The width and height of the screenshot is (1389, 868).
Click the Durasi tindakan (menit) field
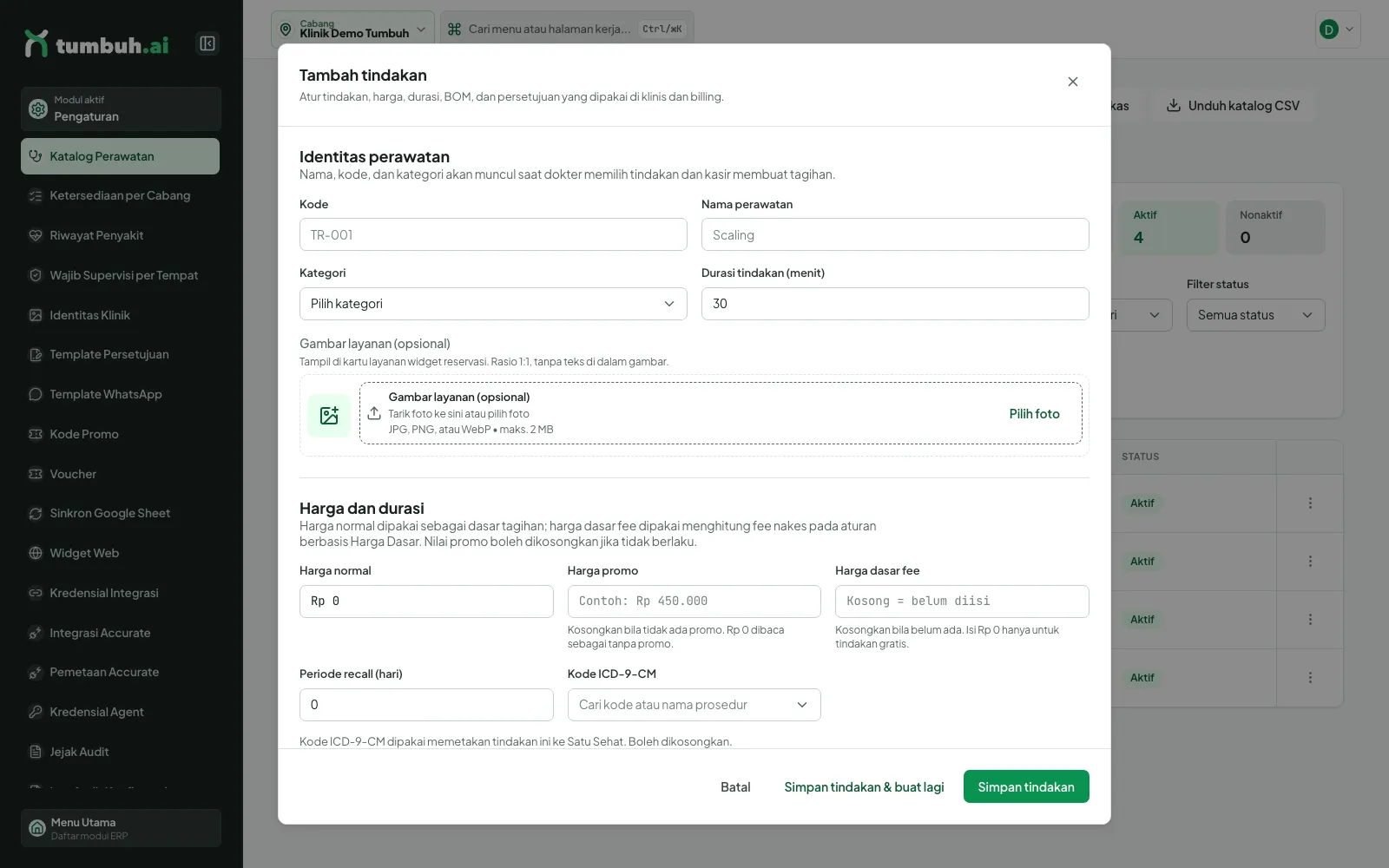pyautogui.click(x=895, y=304)
